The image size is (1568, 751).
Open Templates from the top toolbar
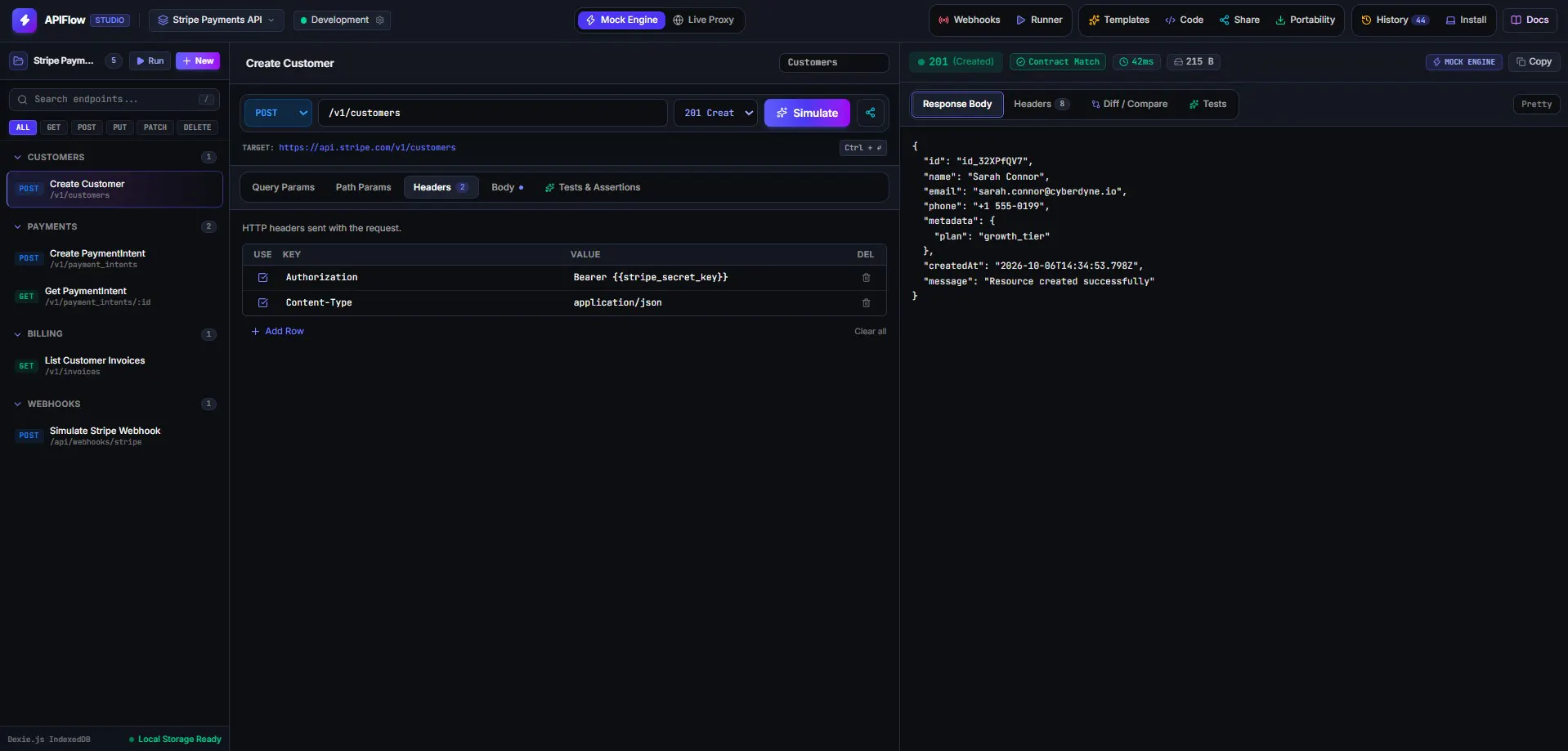tap(1118, 20)
